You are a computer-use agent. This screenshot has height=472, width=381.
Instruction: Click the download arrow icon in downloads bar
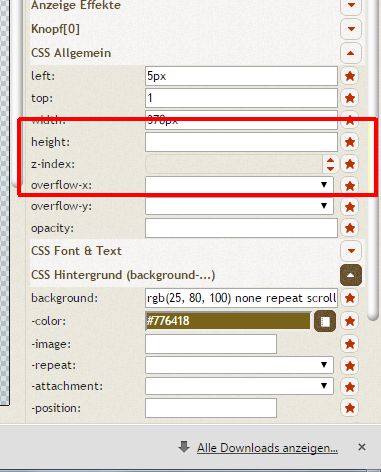click(184, 447)
